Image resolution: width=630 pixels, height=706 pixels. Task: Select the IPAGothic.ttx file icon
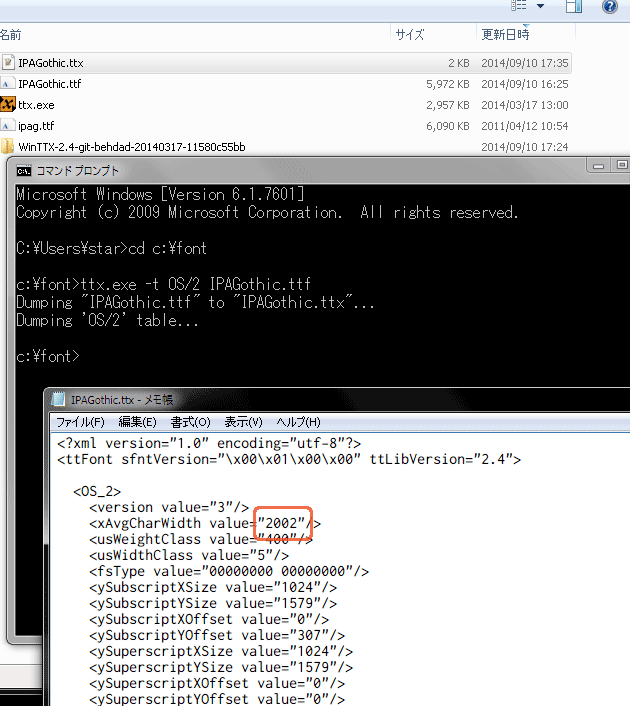pyautogui.click(x=8, y=63)
